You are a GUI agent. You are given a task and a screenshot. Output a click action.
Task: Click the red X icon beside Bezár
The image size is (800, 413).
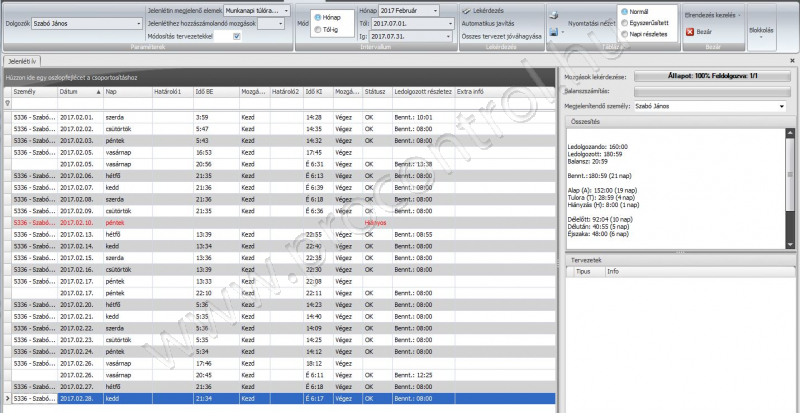pyautogui.click(x=690, y=32)
